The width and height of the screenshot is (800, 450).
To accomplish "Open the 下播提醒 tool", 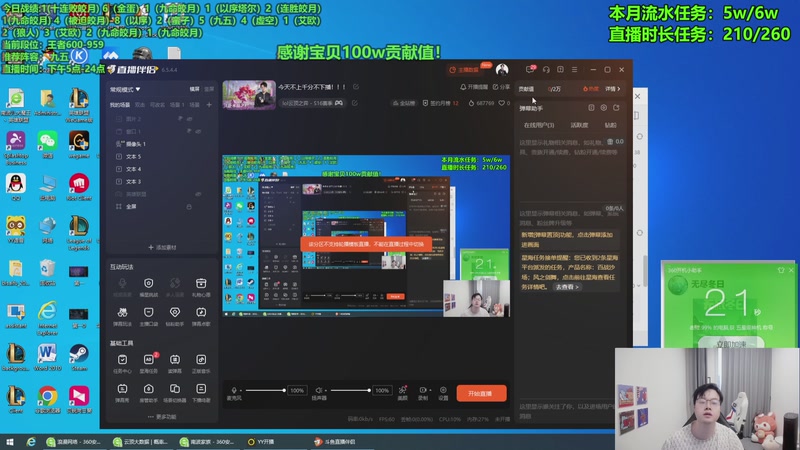I will [201, 392].
